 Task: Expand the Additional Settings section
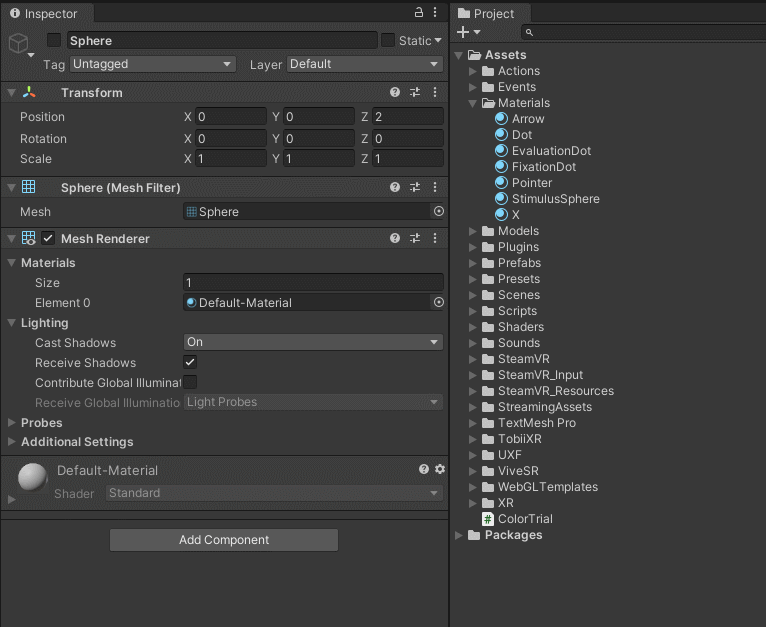pyautogui.click(x=76, y=442)
